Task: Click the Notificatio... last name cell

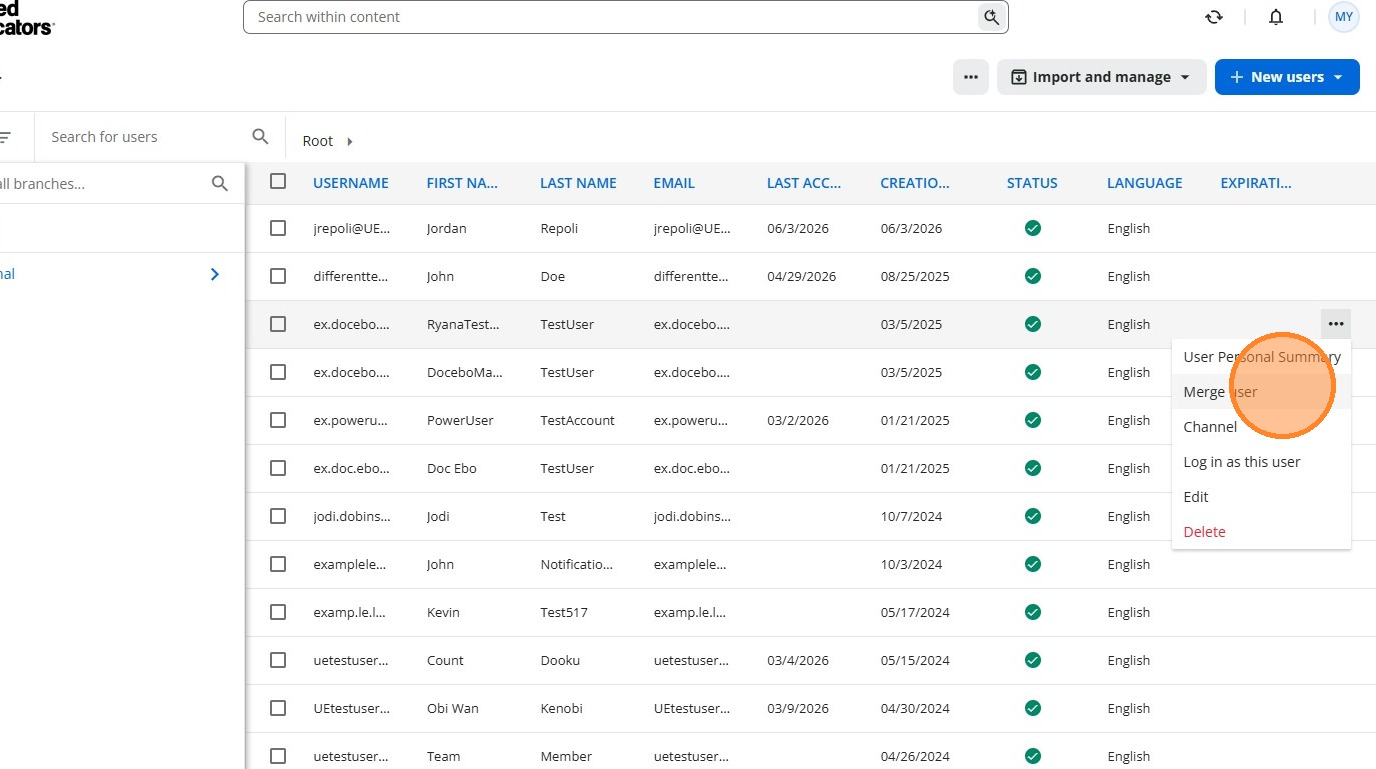Action: click(x=577, y=564)
